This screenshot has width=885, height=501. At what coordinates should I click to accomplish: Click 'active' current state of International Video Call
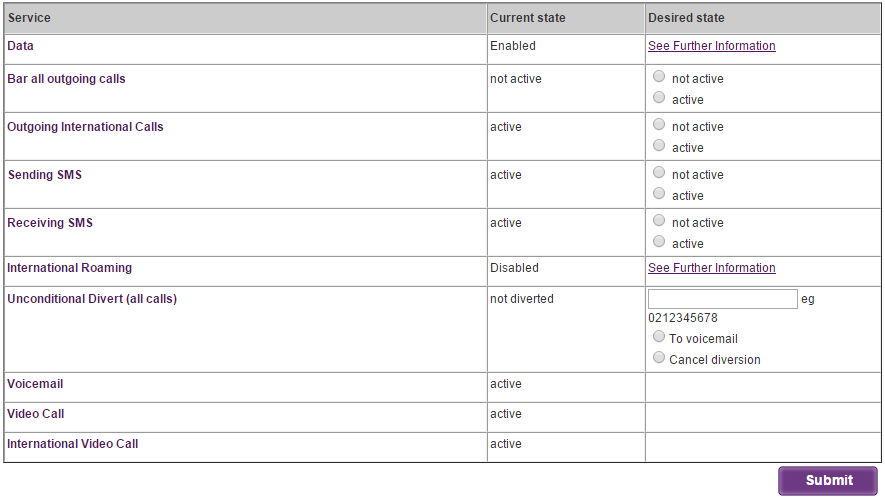tap(506, 444)
